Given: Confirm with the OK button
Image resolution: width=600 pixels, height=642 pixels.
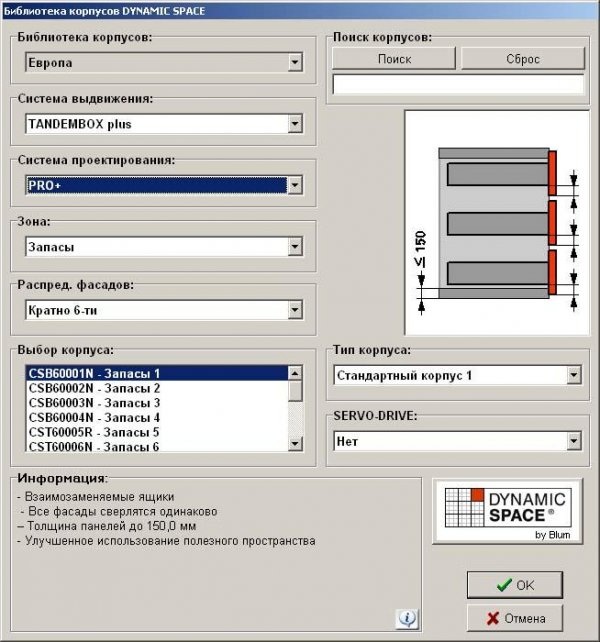Looking at the screenshot, I should tap(515, 585).
